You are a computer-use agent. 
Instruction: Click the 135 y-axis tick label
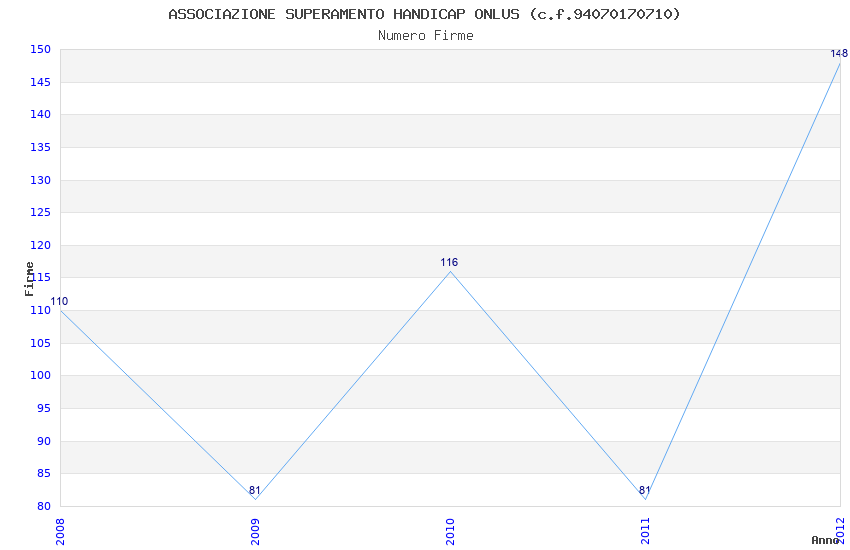[x=41, y=147]
